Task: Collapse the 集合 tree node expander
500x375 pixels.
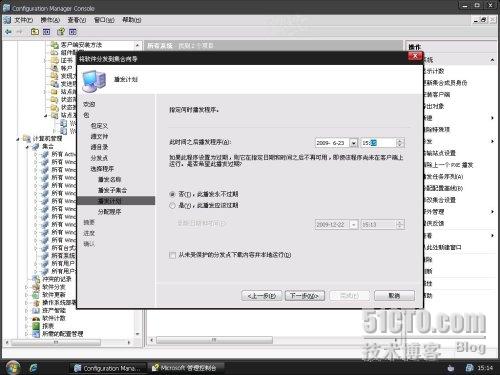Action: (x=27, y=147)
